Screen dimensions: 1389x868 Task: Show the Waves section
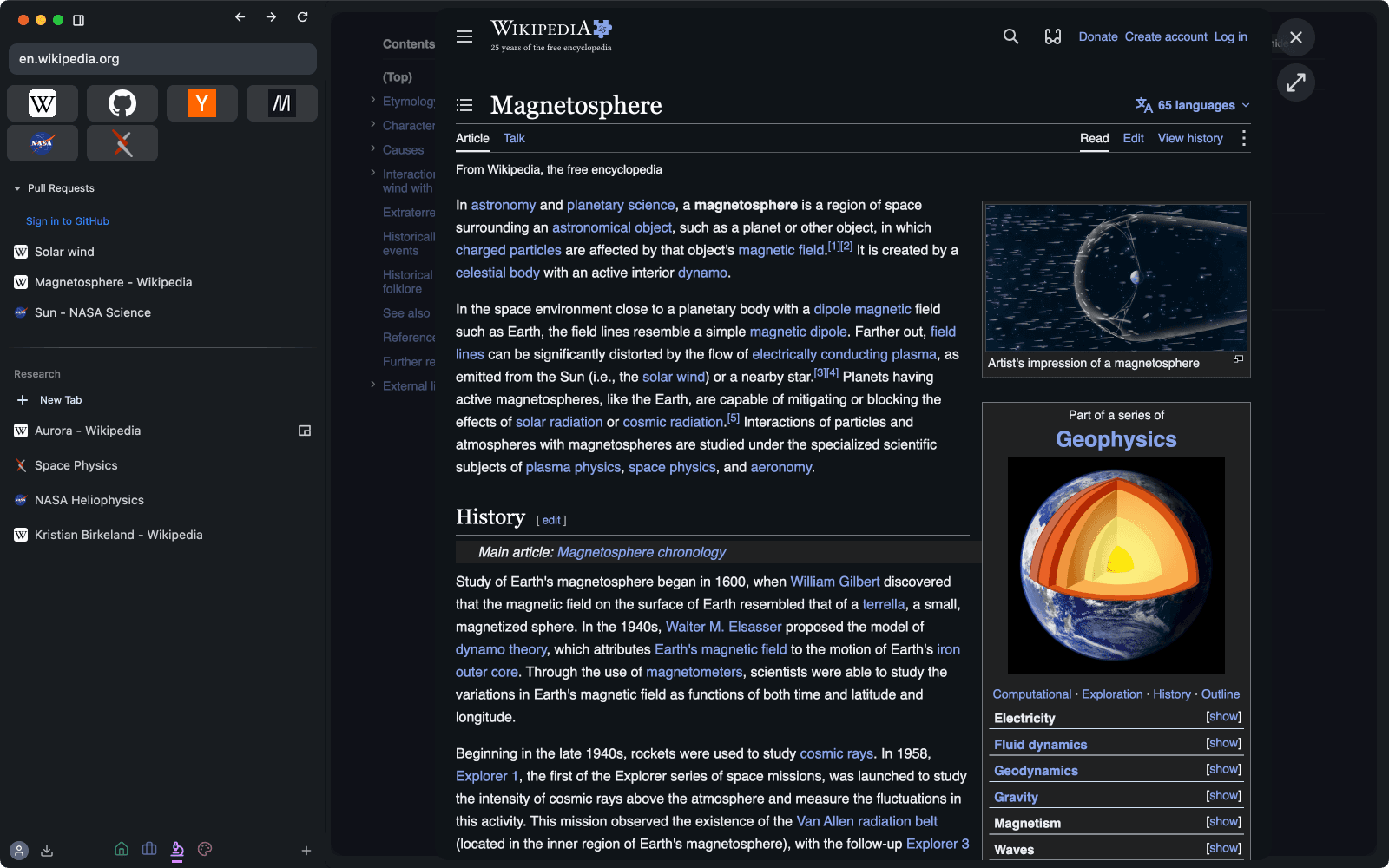point(1224,848)
